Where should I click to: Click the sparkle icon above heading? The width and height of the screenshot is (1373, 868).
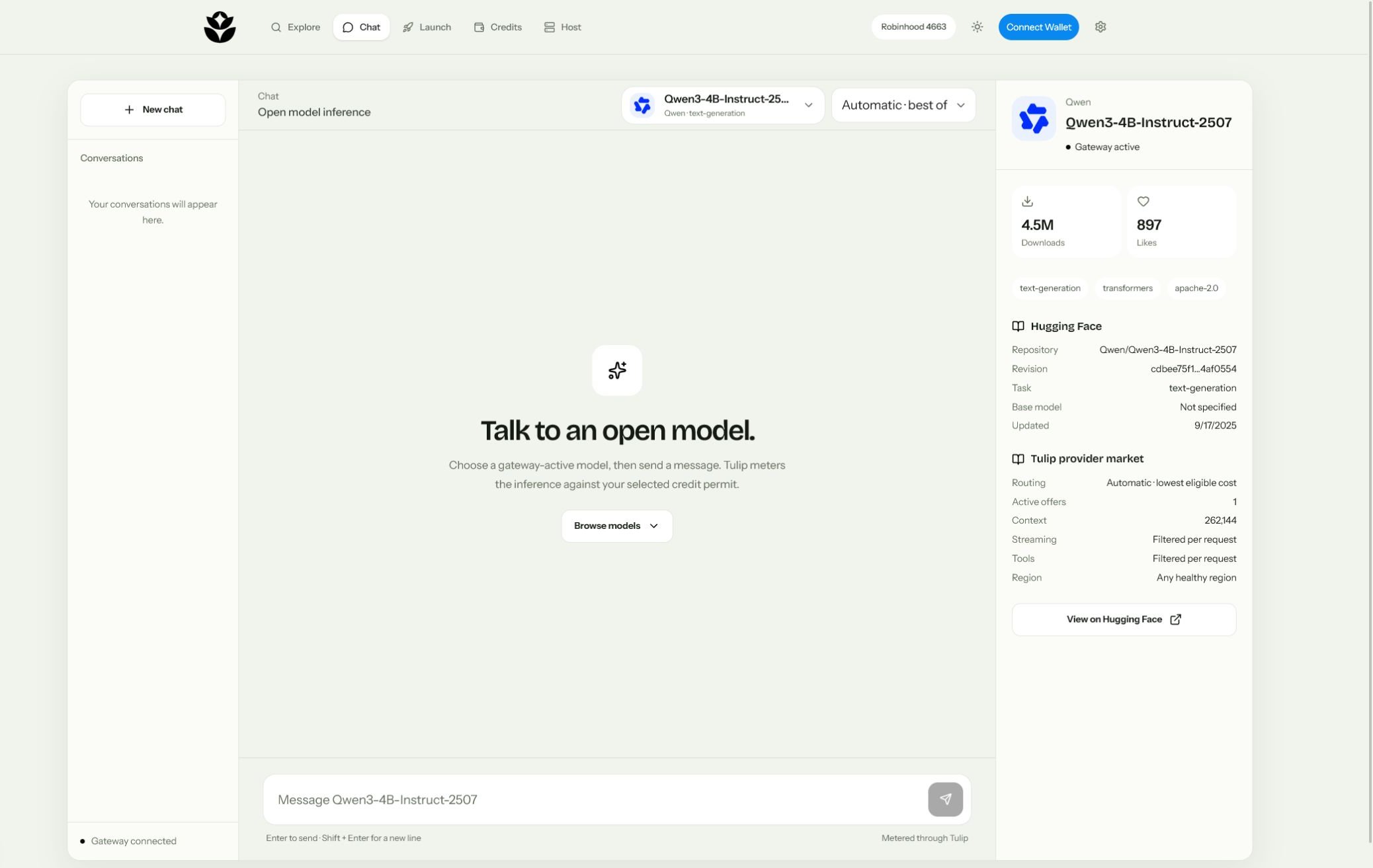coord(617,370)
